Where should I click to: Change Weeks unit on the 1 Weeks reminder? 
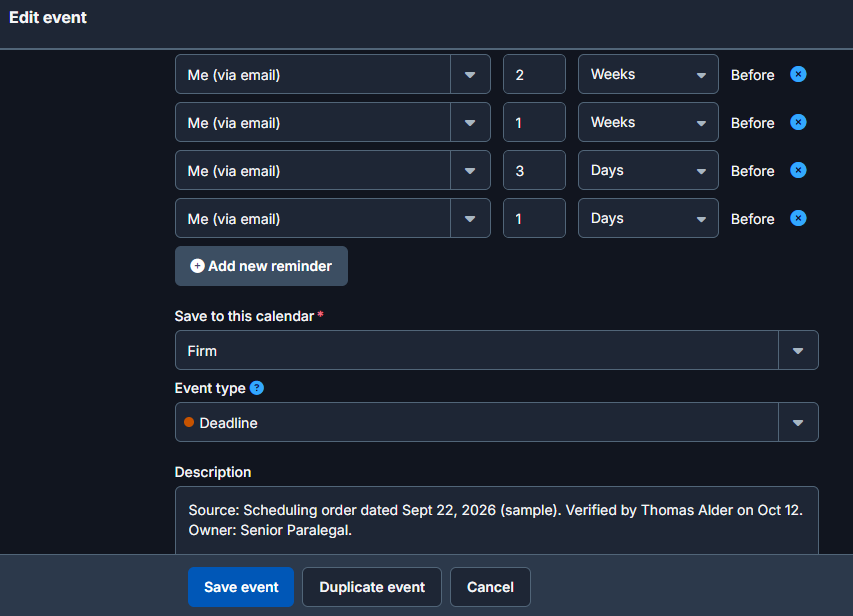point(648,122)
